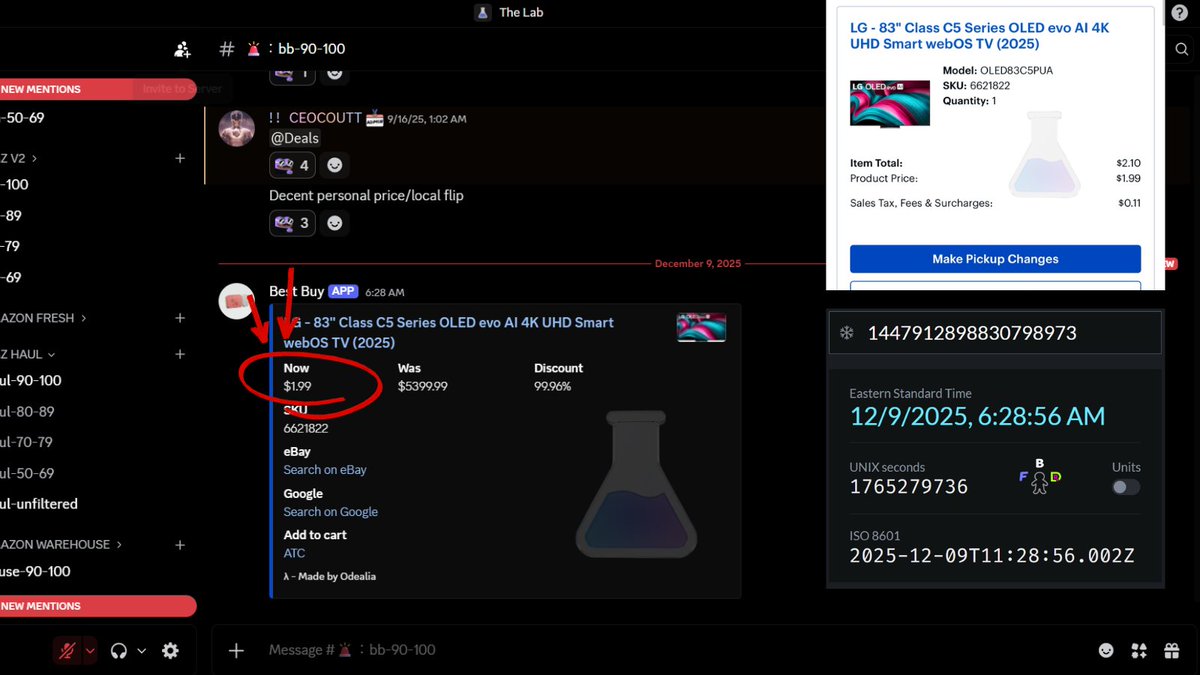Focus the Message #bb-90-100 input field
Screen dimensions: 1200x675
(670, 651)
